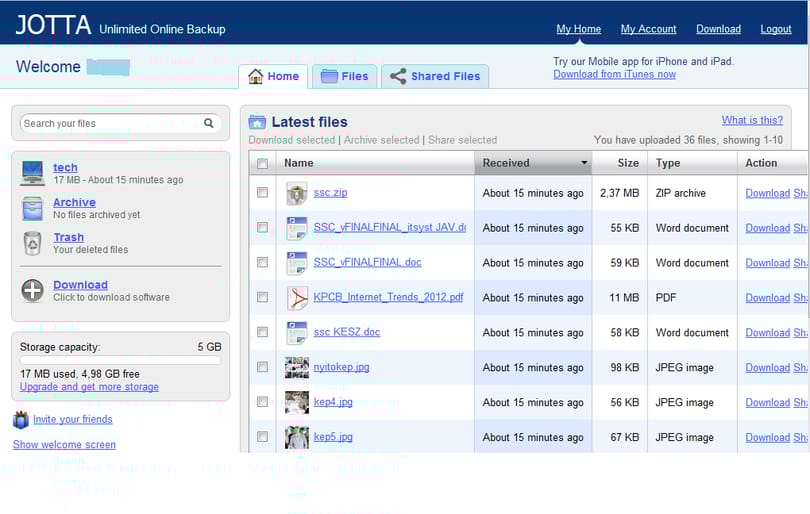810x514 pixels.
Task: Open the Archive link in sidebar
Action: click(74, 203)
